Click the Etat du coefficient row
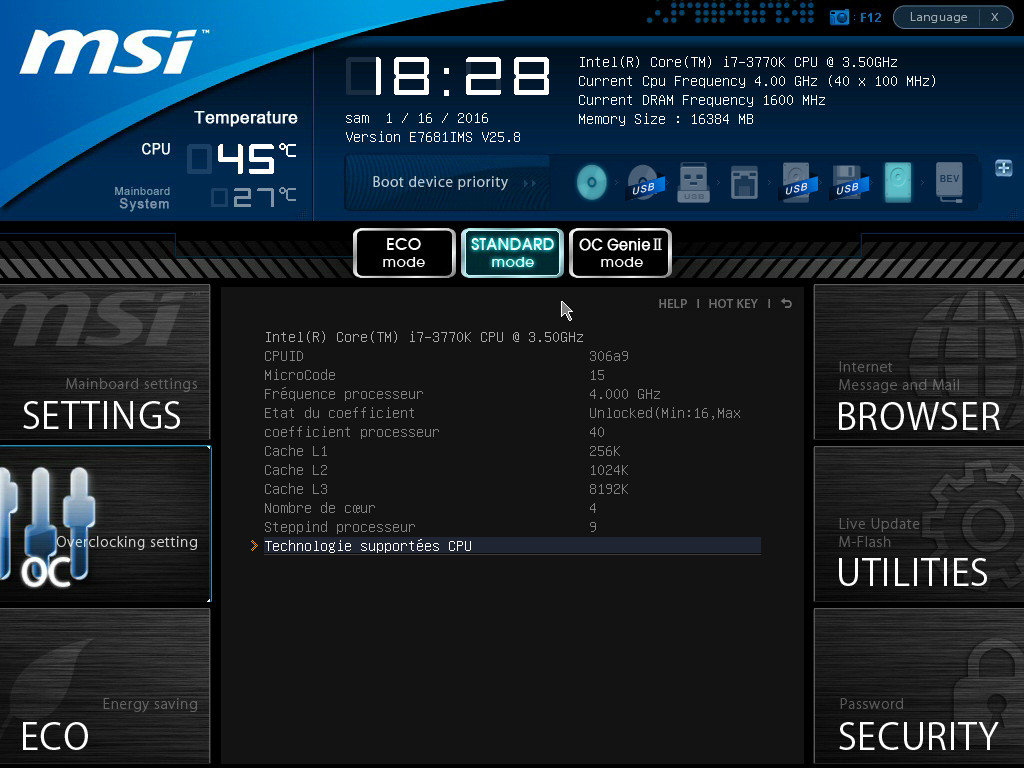This screenshot has height=768, width=1024. click(512, 413)
